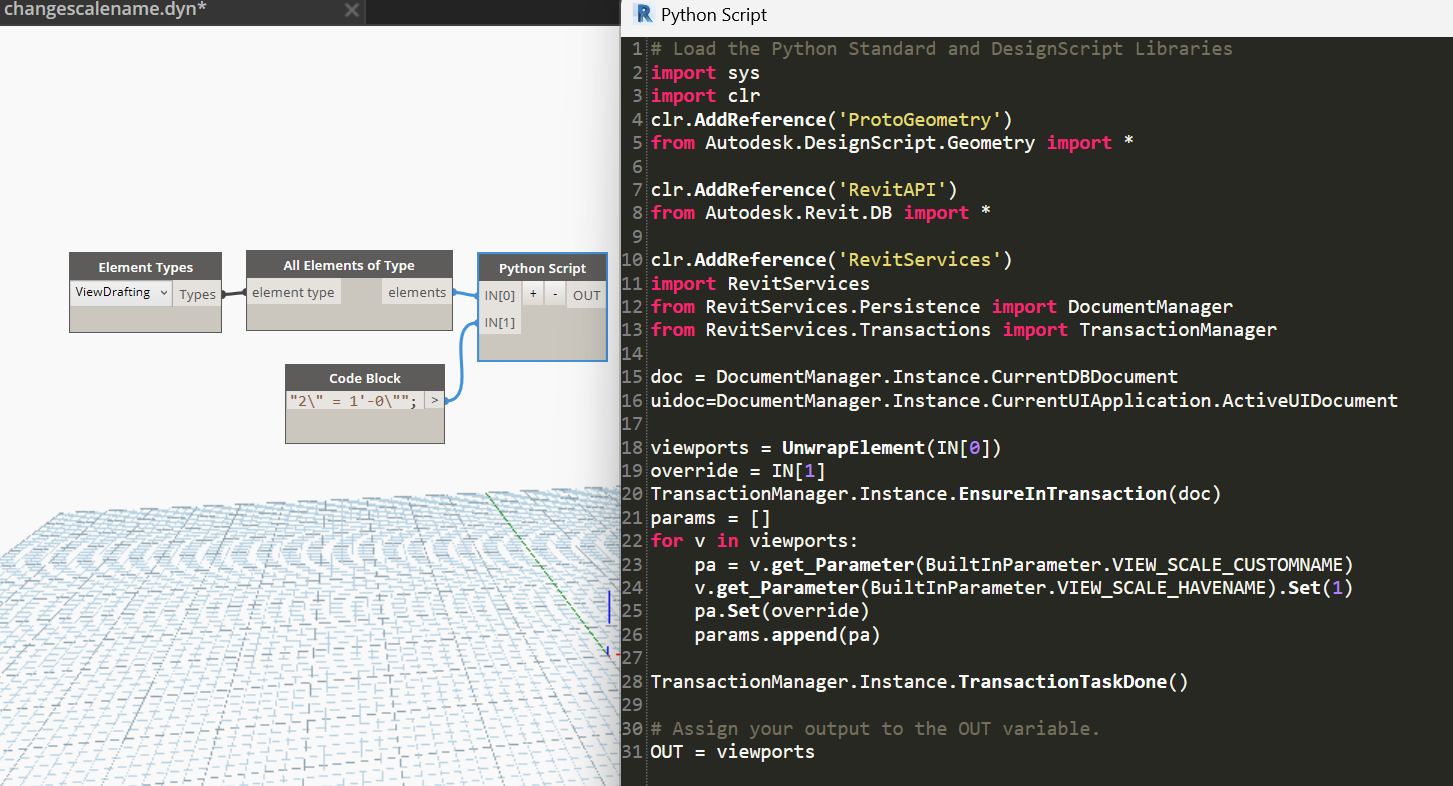Add an input with the + button

(533, 295)
